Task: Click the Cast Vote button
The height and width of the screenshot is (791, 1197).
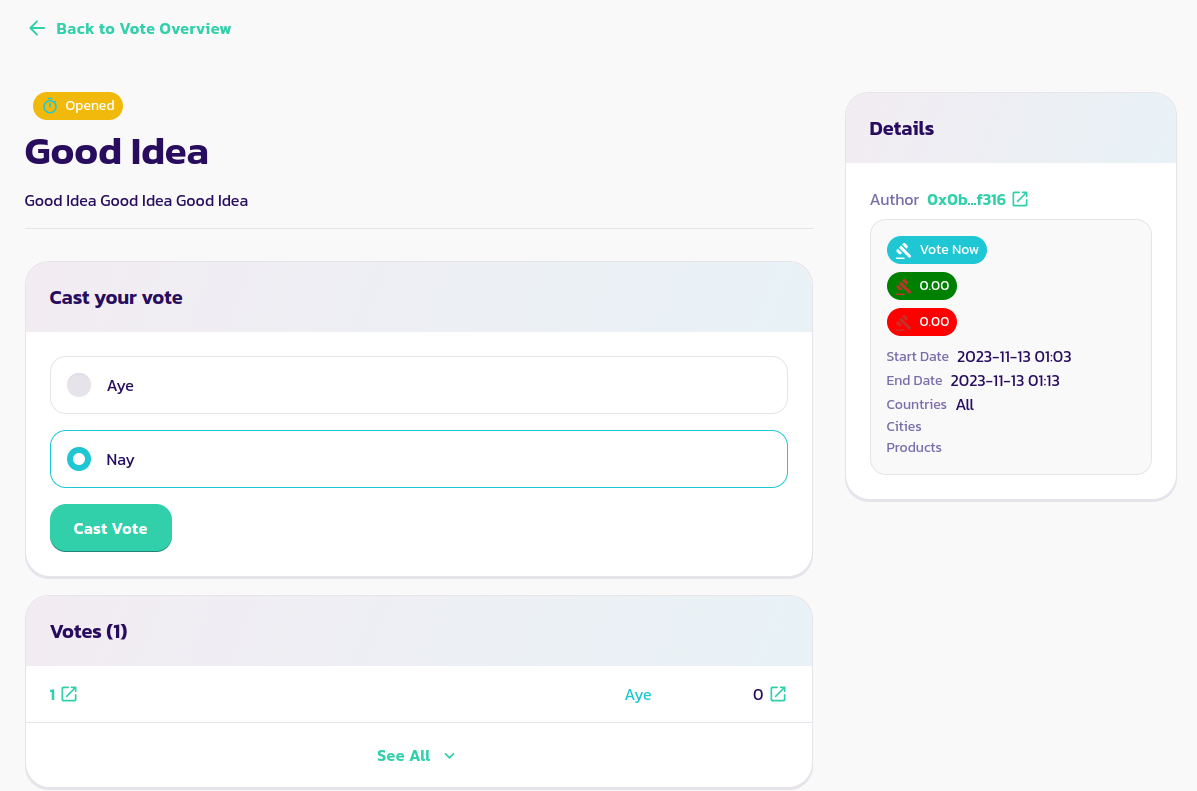Action: pos(111,528)
